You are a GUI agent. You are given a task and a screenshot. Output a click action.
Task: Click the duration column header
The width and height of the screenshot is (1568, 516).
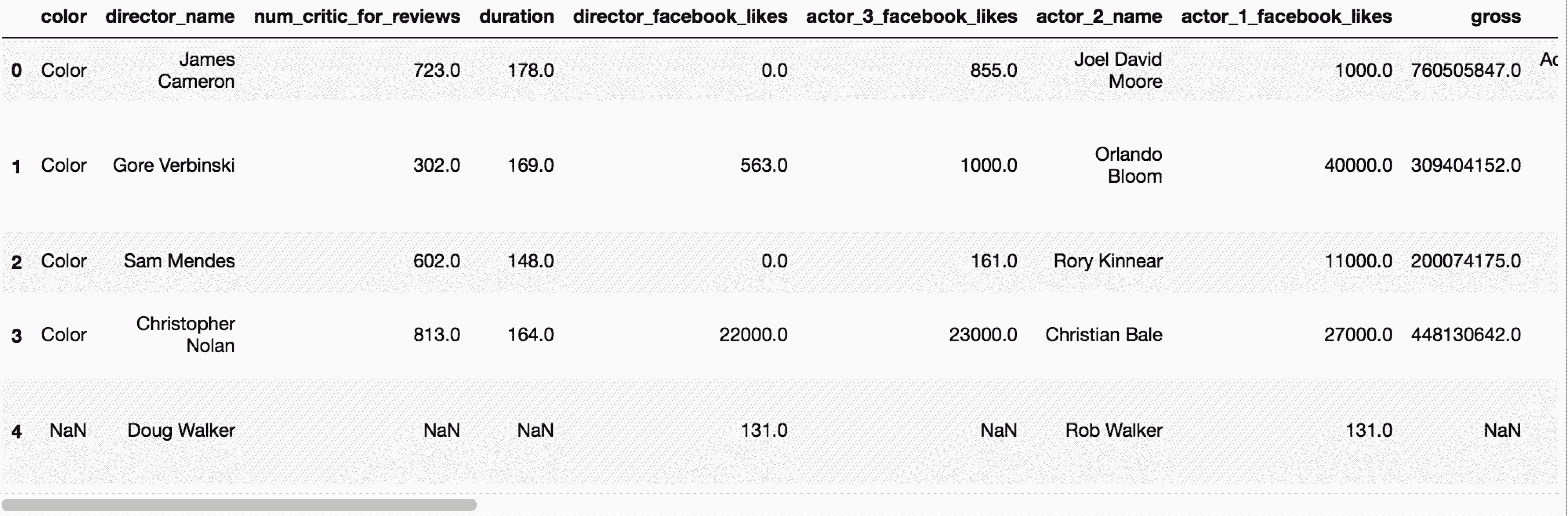coord(516,16)
